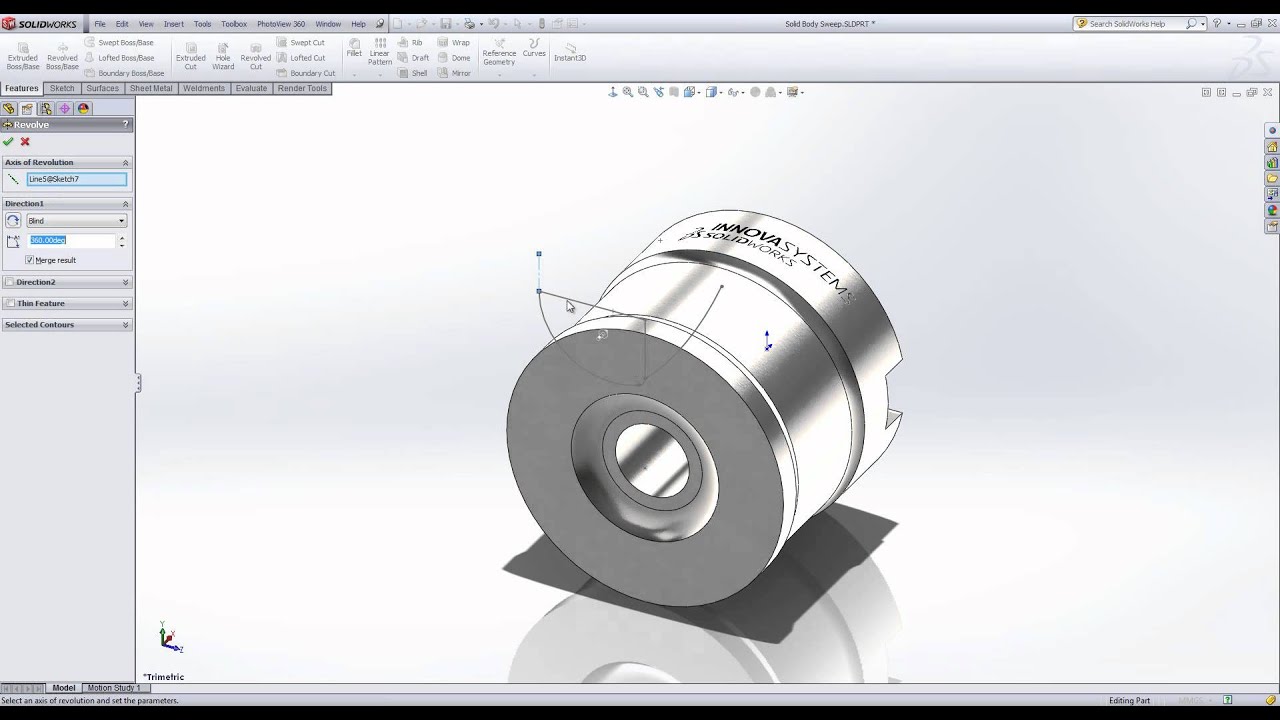Switch to the Weldments tab

204,88
